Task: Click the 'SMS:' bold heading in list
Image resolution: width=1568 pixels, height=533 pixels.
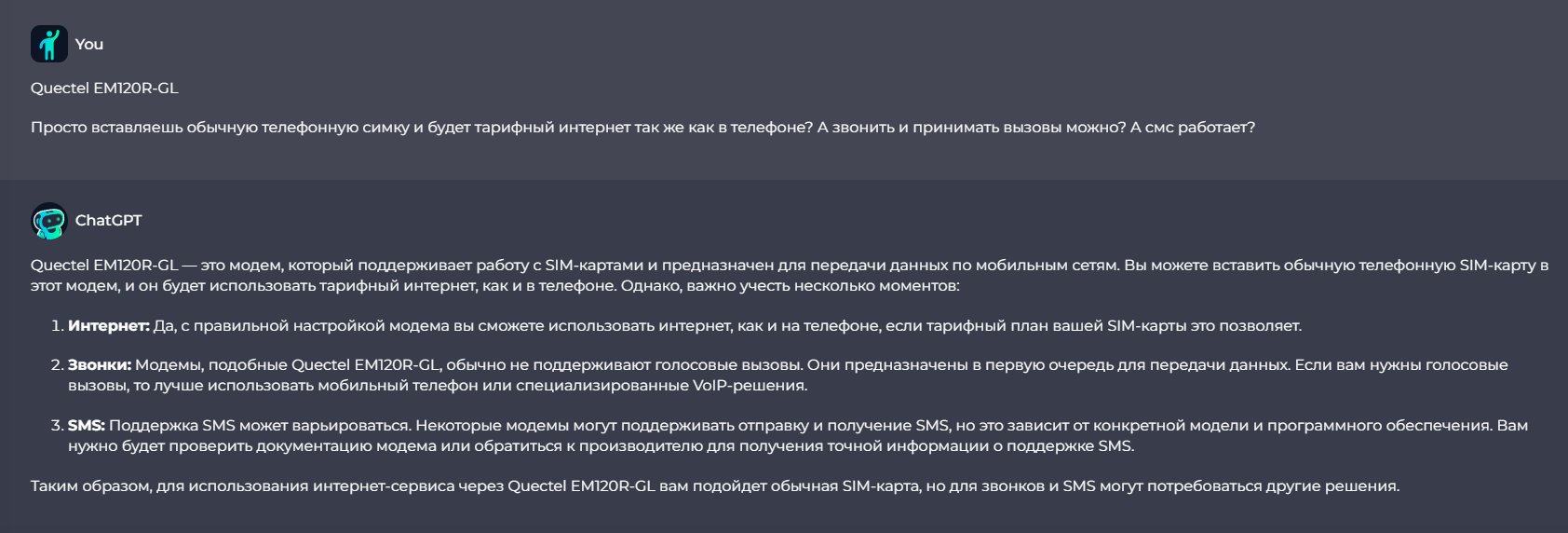Action: [87, 425]
